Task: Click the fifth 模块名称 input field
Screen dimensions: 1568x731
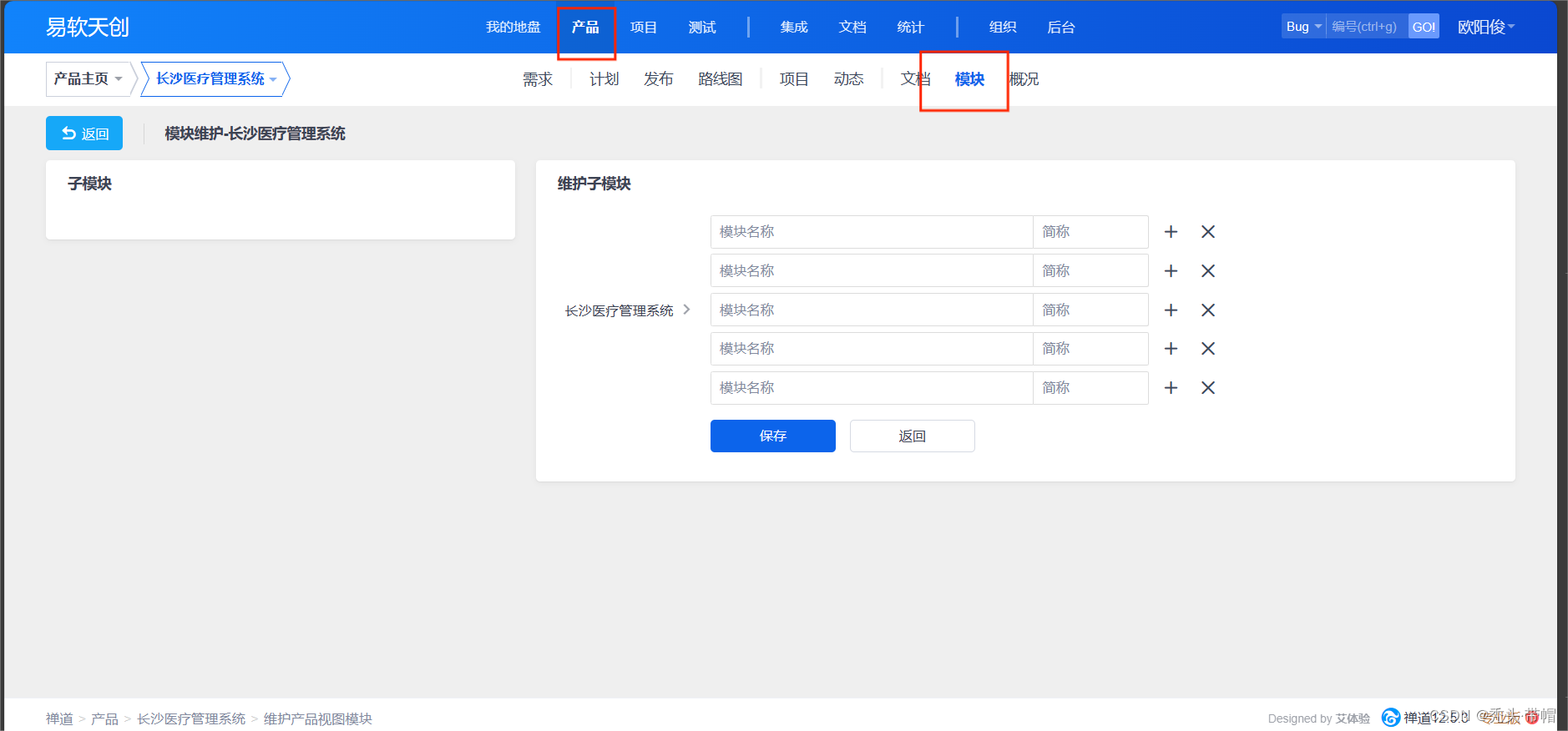Action: [x=872, y=388]
